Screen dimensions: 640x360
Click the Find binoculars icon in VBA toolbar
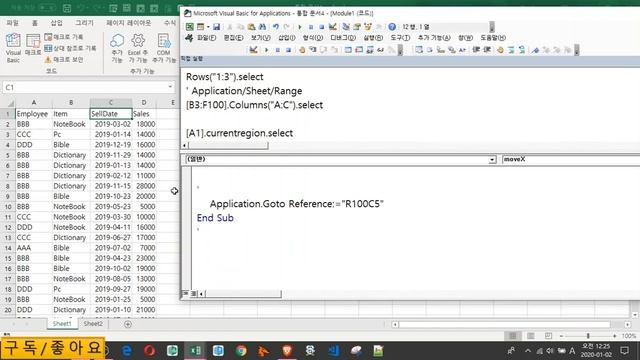262,27
